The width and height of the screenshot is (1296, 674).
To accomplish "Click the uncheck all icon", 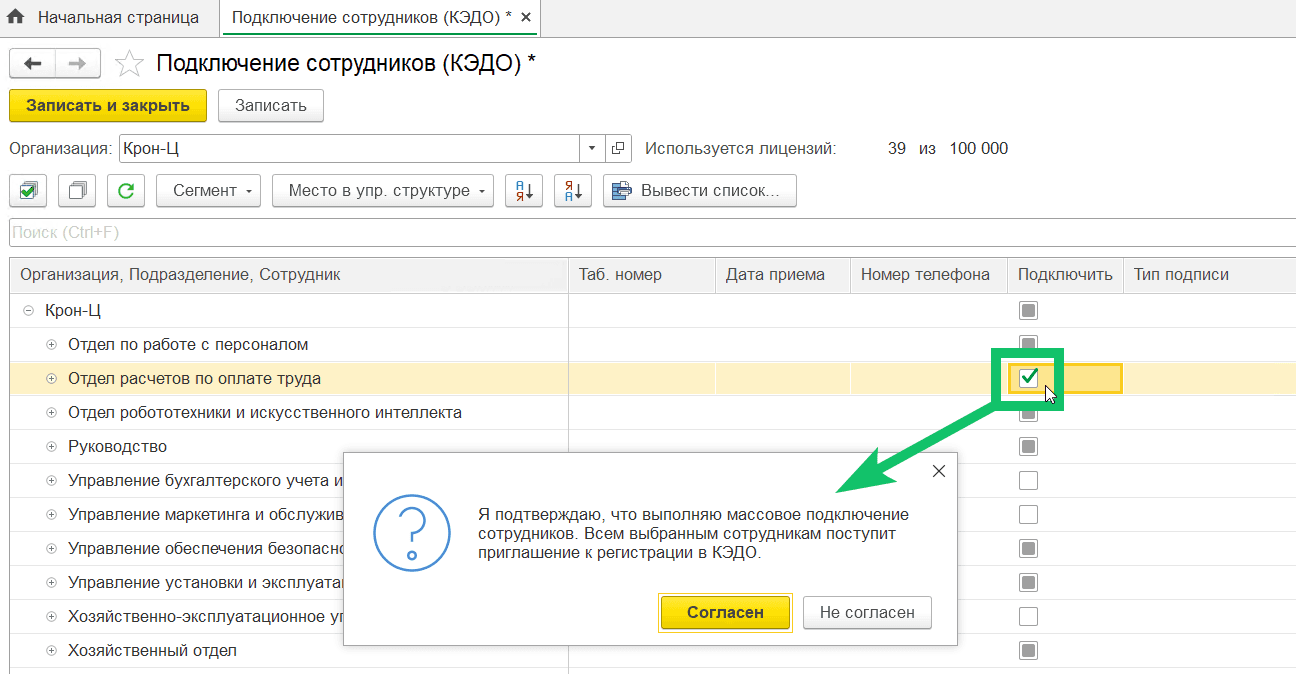I will [x=76, y=190].
